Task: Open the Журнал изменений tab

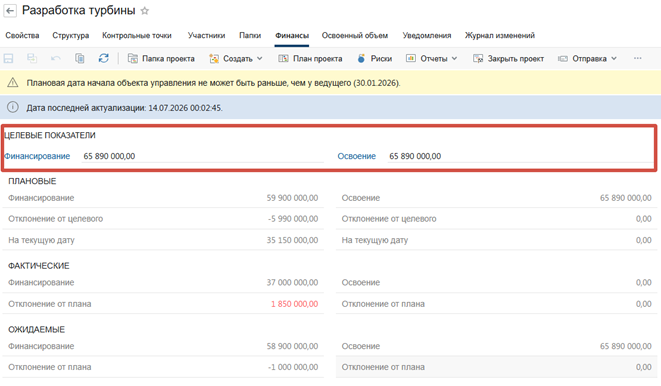Action: [x=500, y=35]
